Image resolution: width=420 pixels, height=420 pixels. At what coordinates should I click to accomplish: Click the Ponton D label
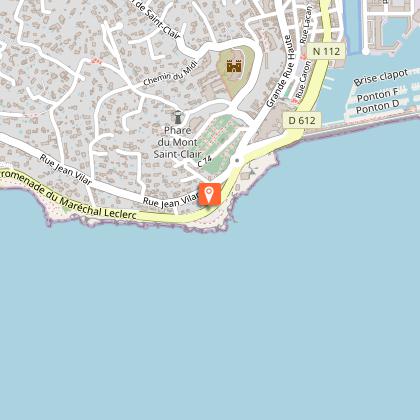[377, 108]
